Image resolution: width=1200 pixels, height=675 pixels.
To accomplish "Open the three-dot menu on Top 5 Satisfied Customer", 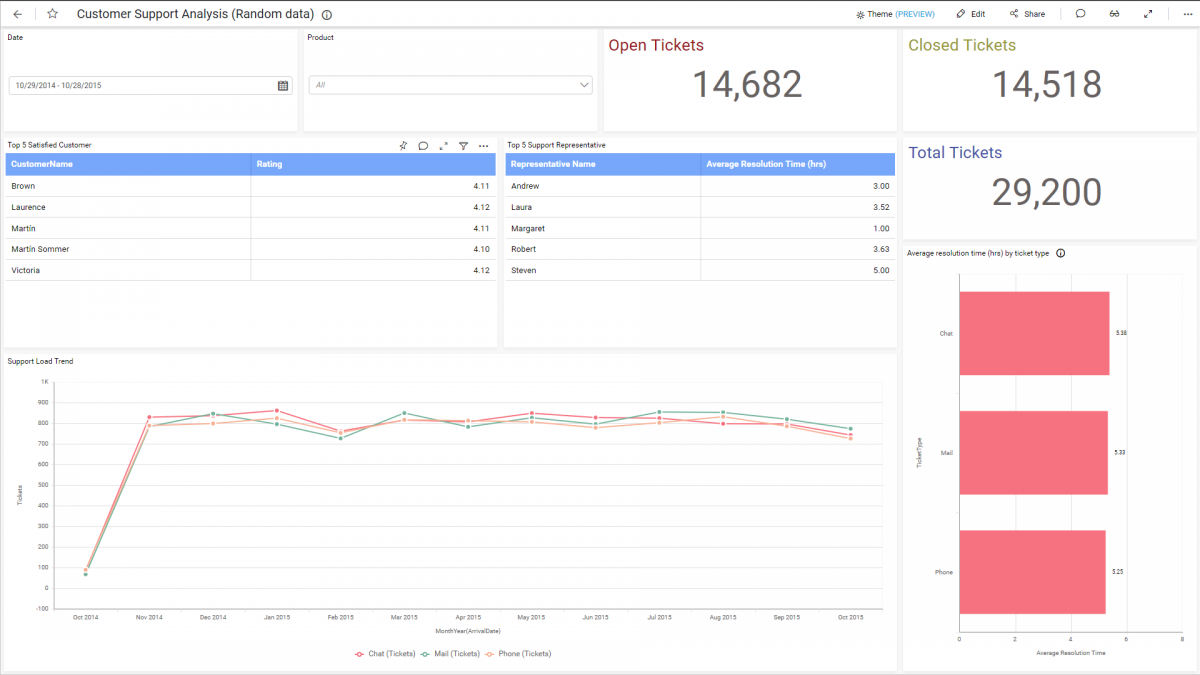I will coord(483,145).
